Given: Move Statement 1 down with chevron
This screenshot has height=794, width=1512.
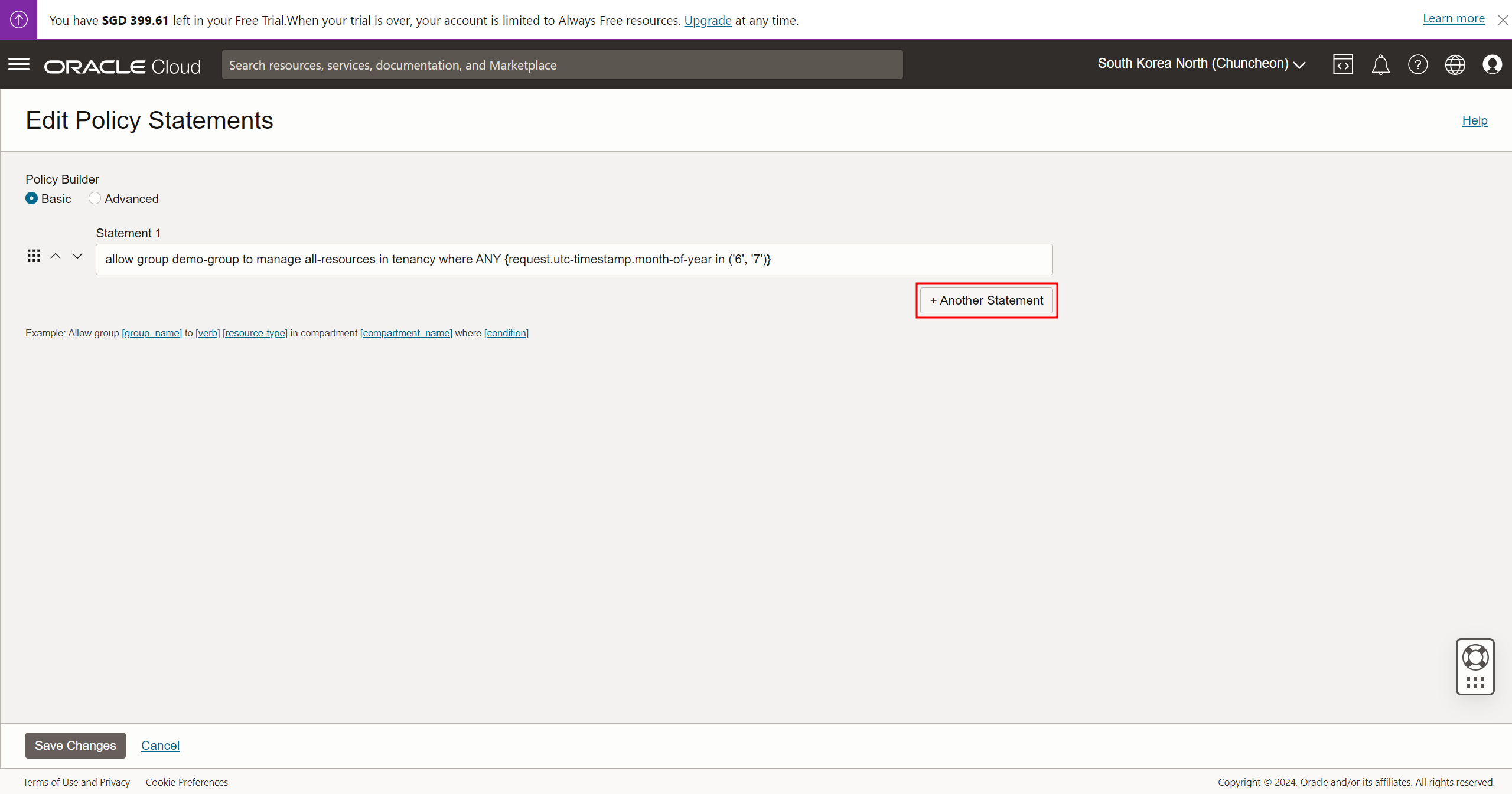Looking at the screenshot, I should click(x=77, y=256).
